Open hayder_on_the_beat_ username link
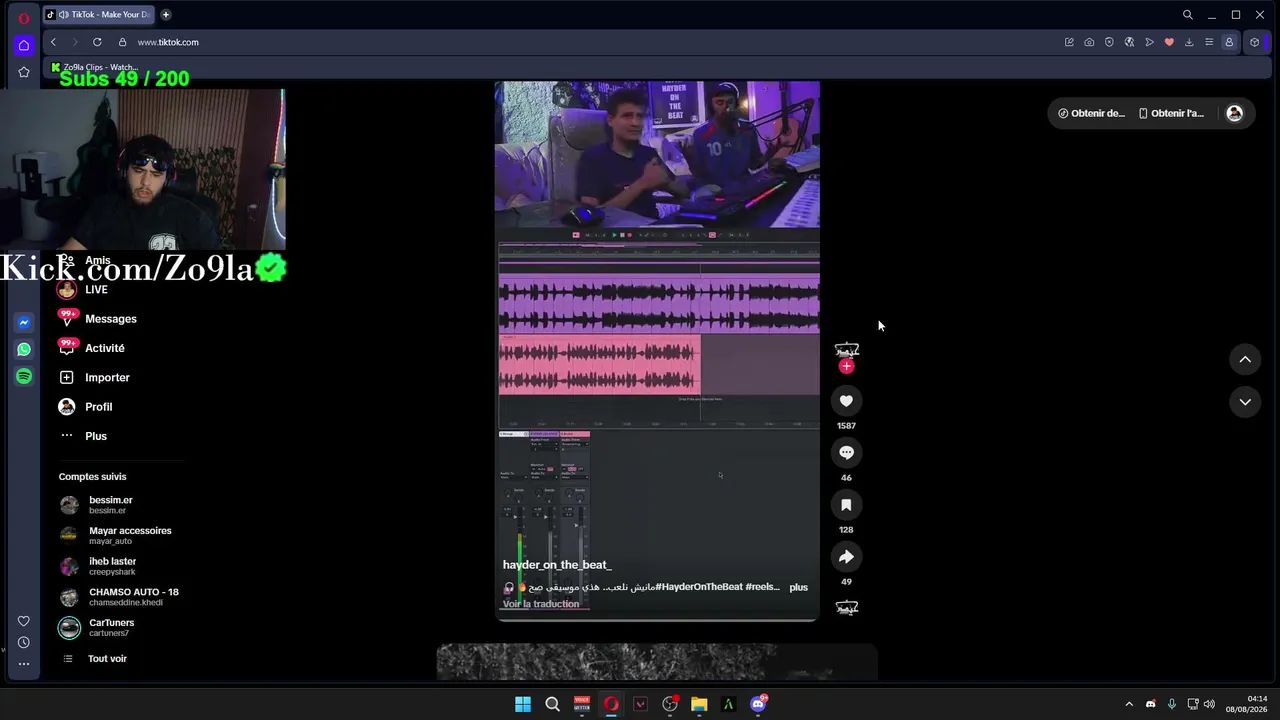 click(x=557, y=565)
